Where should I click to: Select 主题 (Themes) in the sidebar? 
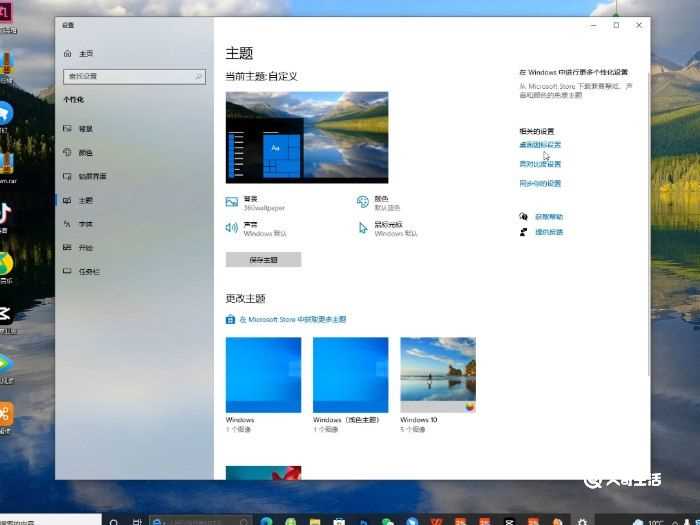tap(86, 200)
